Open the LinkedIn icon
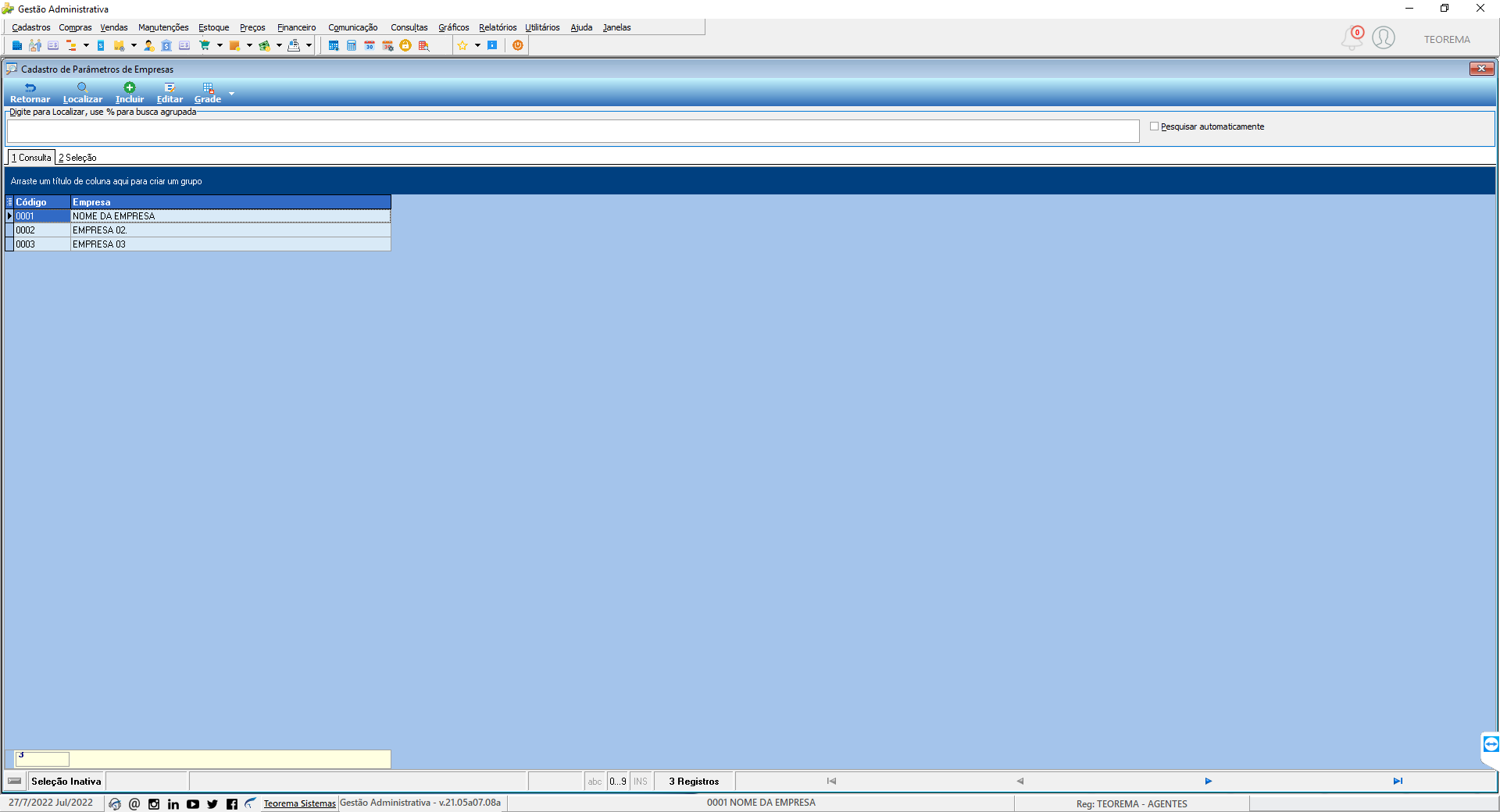This screenshot has width=1500, height=812. pos(173,803)
